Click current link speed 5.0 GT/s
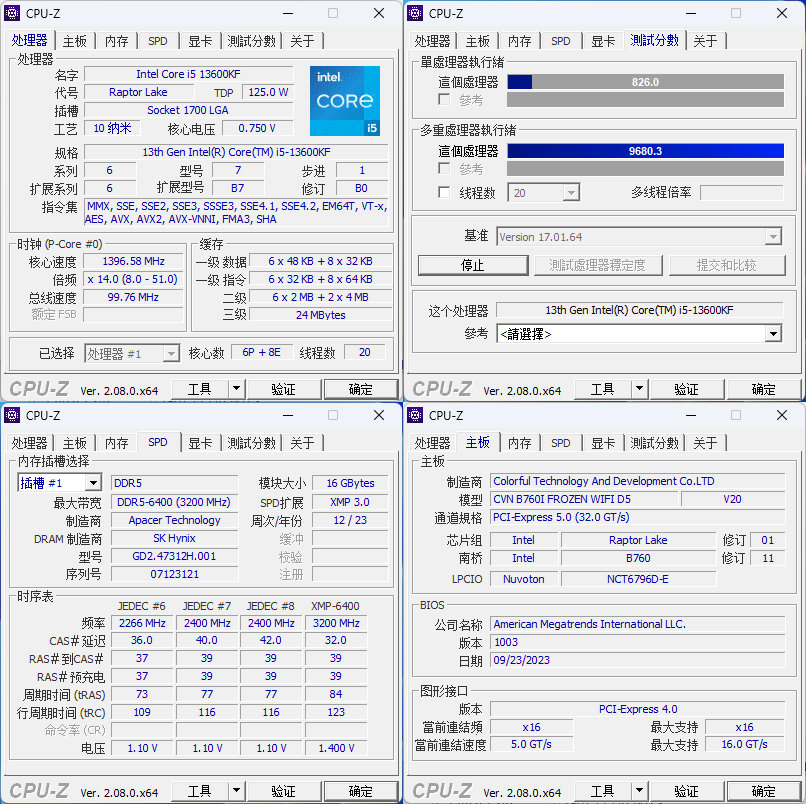Image resolution: width=806 pixels, height=804 pixels. coord(532,744)
